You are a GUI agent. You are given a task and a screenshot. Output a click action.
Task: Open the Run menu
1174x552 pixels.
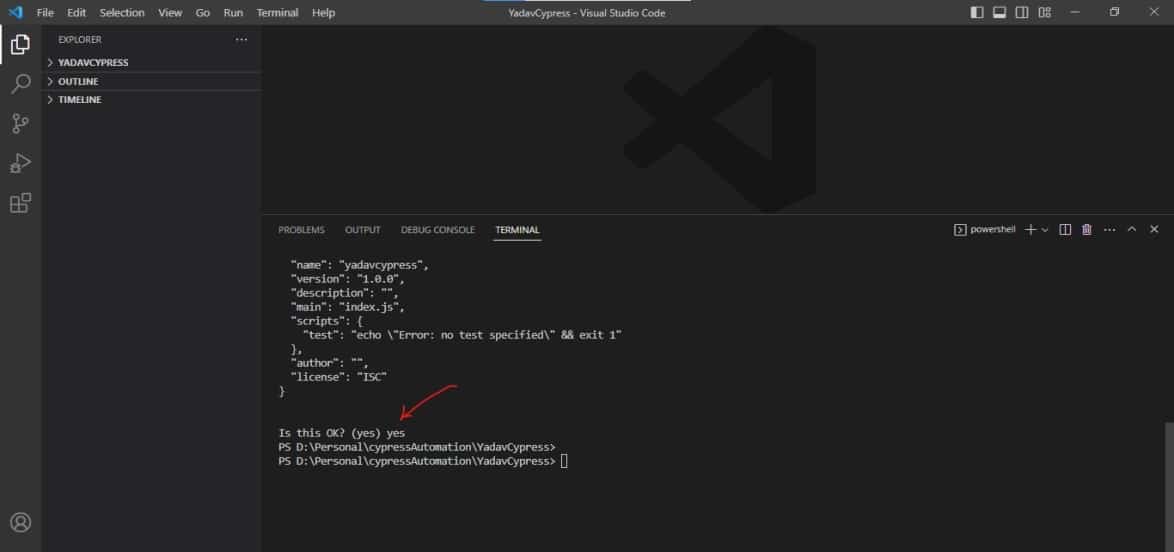point(233,13)
